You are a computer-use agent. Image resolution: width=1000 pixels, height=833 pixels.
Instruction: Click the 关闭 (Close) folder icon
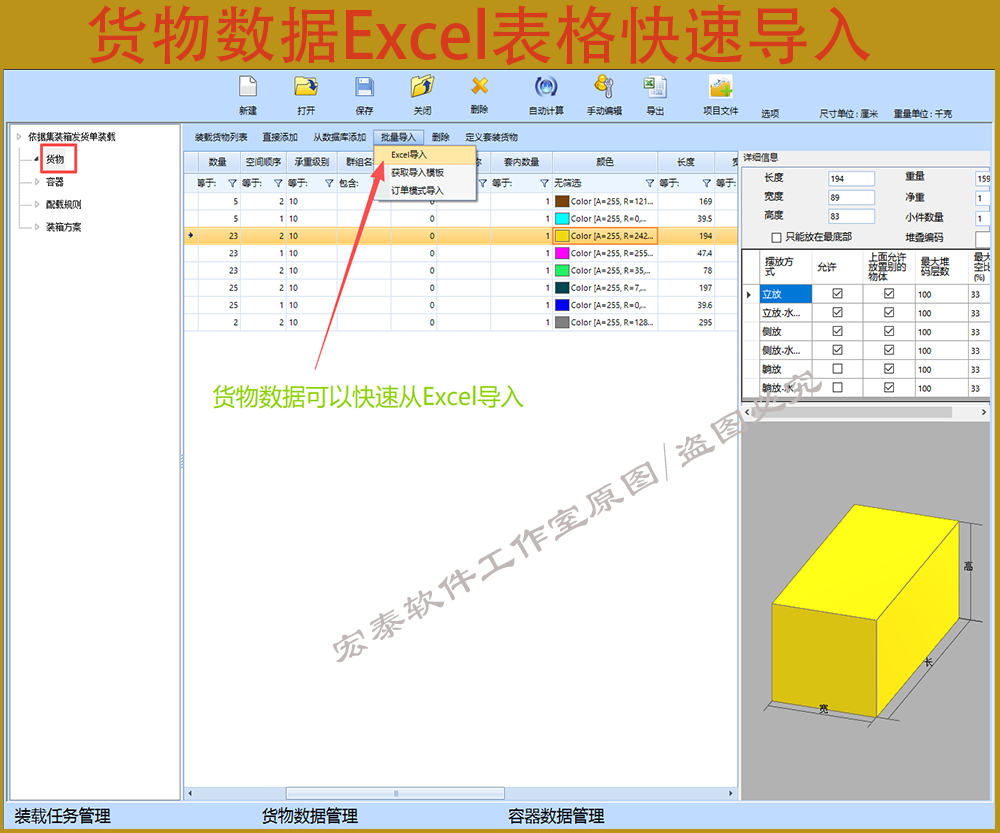[422, 87]
